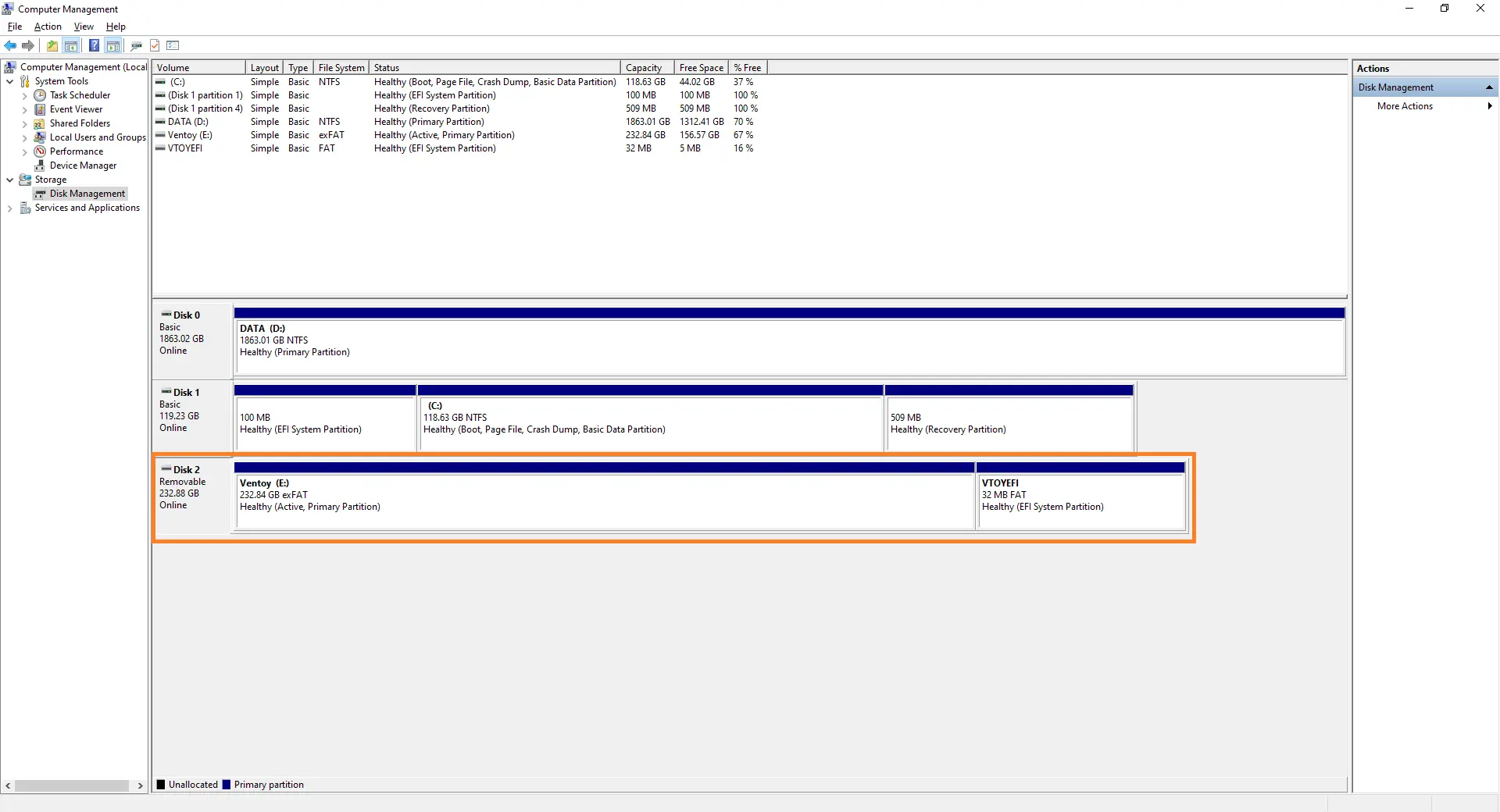The height and width of the screenshot is (812, 1500).
Task: Click the Up one level folder icon
Action: (52, 45)
